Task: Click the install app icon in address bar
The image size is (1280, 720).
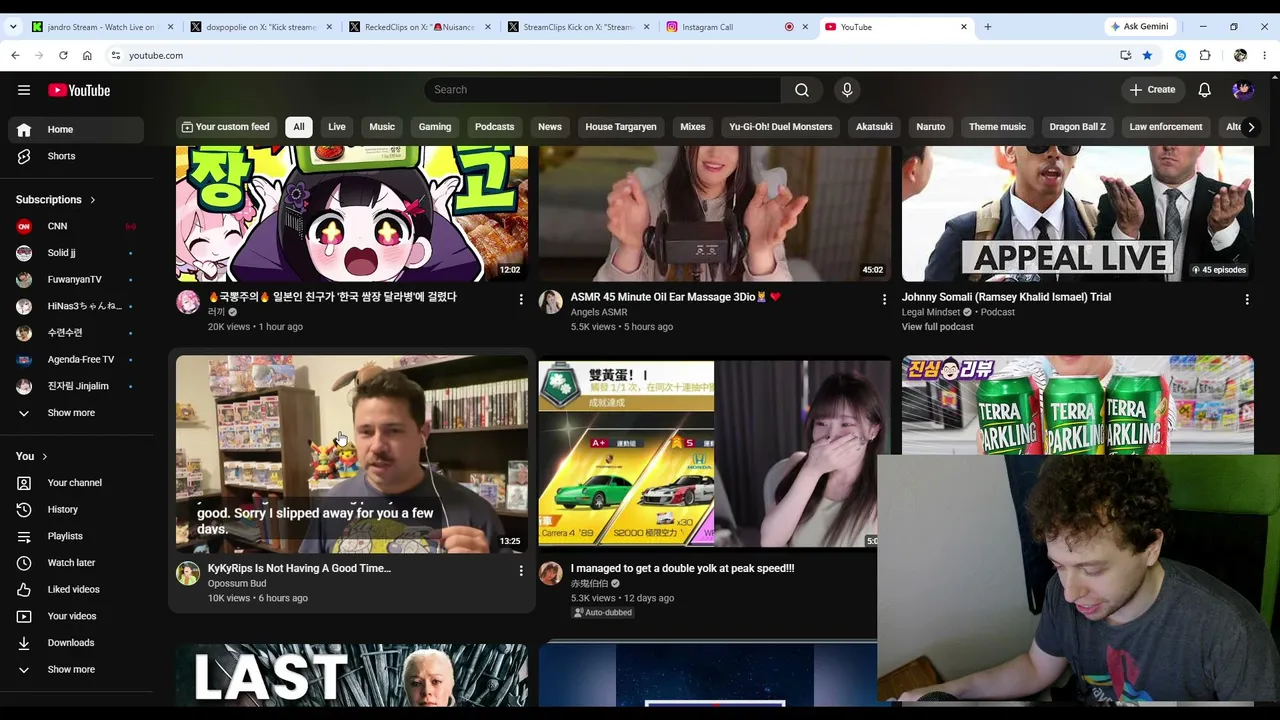Action: click(x=1125, y=55)
